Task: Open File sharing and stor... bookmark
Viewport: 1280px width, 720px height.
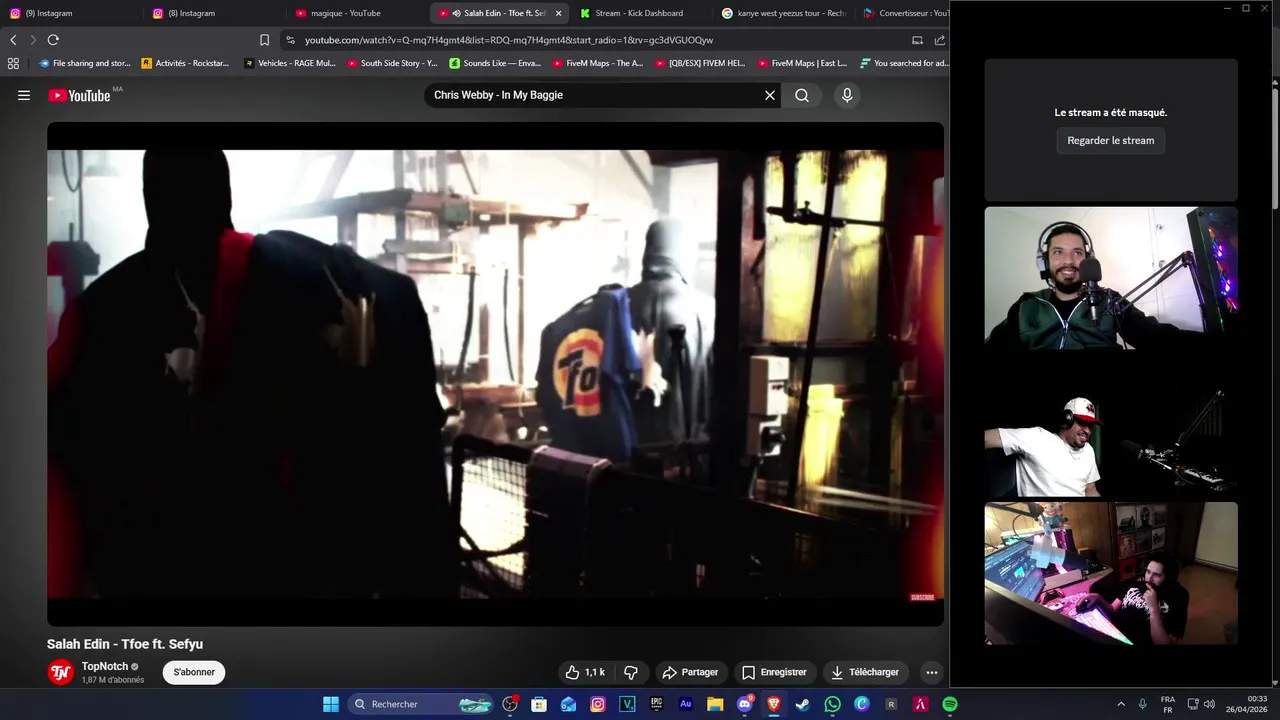Action: tap(85, 63)
